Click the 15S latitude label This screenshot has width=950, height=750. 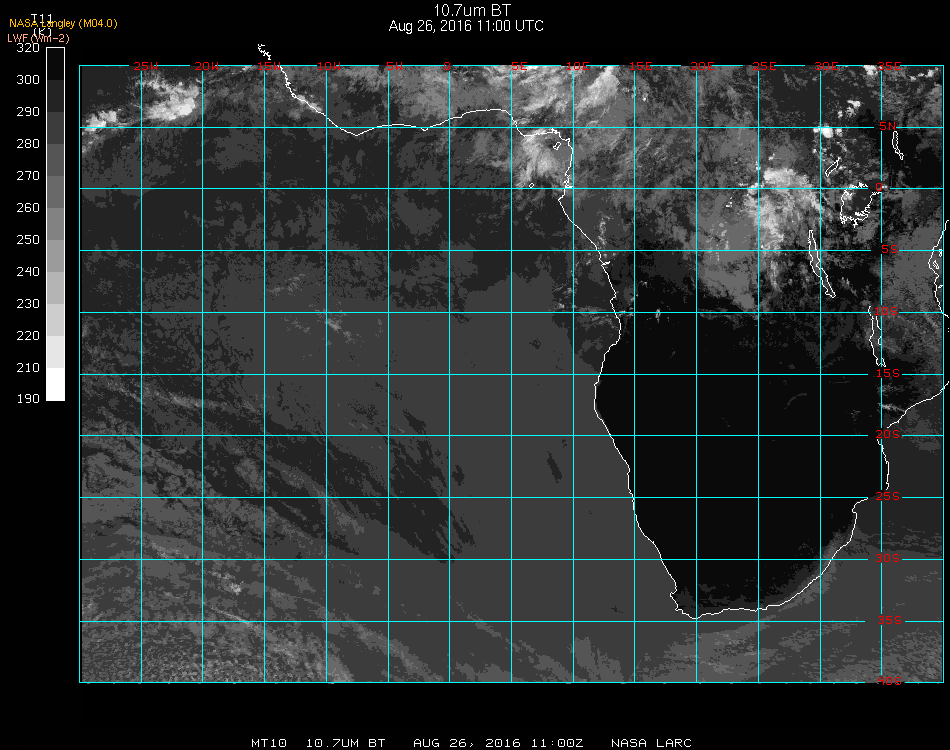coord(888,373)
